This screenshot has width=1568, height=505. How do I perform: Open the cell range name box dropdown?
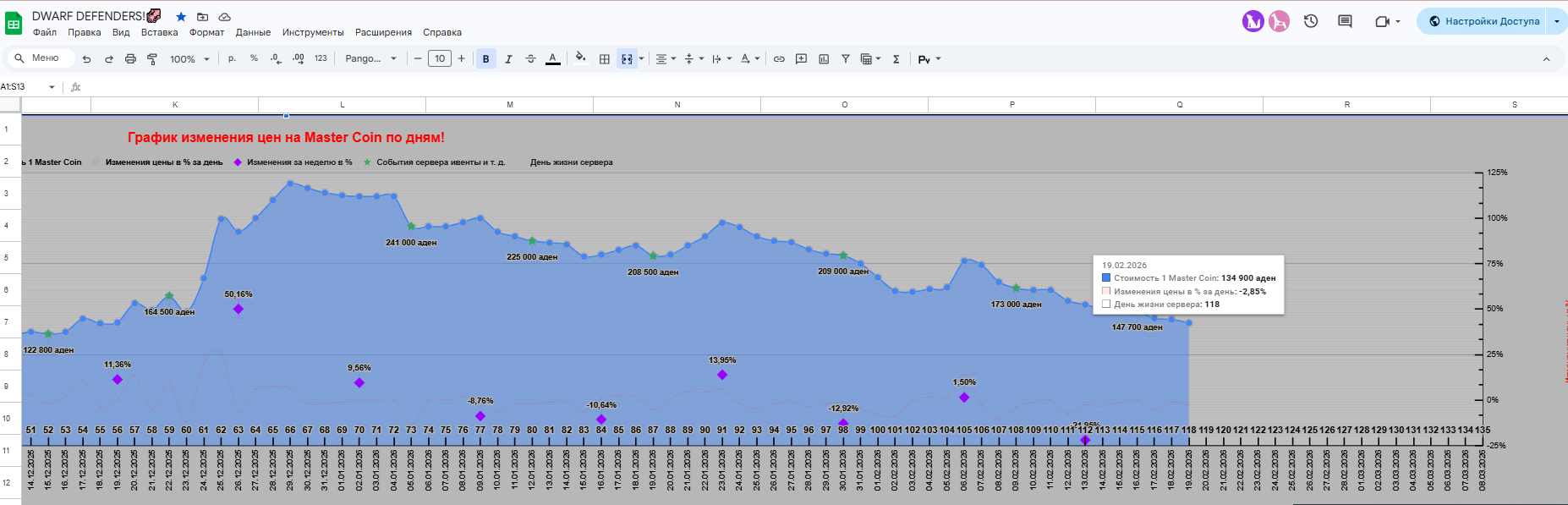pos(52,87)
